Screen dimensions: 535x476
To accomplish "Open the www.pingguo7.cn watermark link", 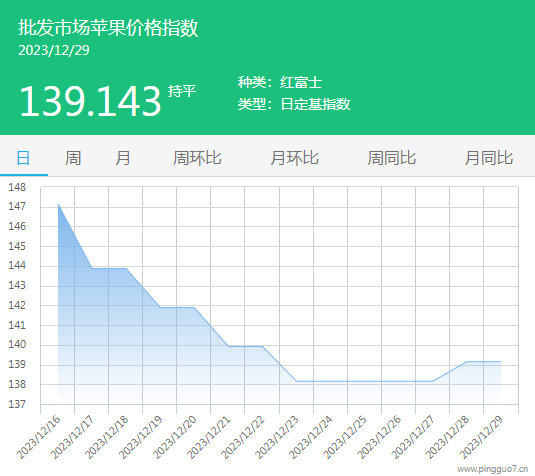I will click(x=493, y=469).
